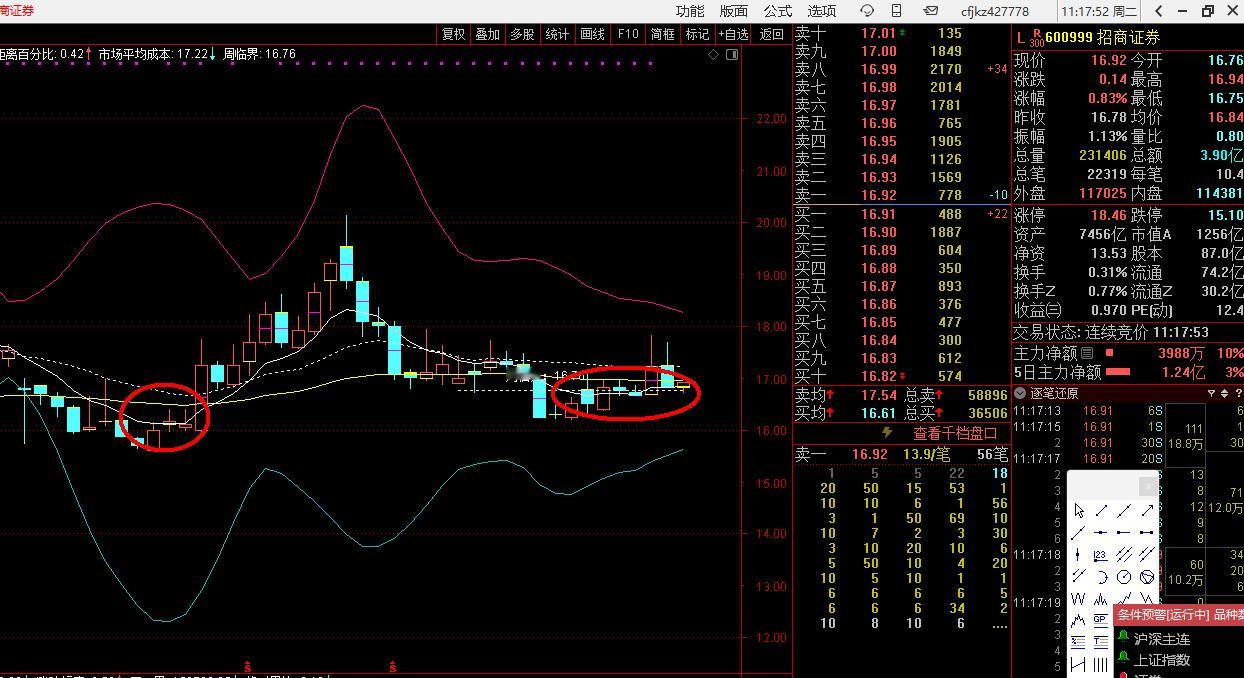Select the arc drawing tool
Image resolution: width=1244 pixels, height=678 pixels.
tap(1102, 577)
